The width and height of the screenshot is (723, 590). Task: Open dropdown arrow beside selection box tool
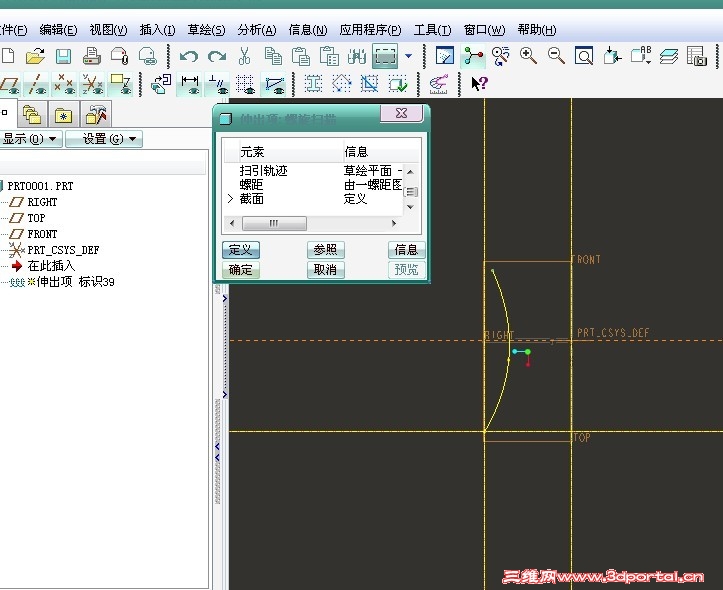[x=408, y=56]
